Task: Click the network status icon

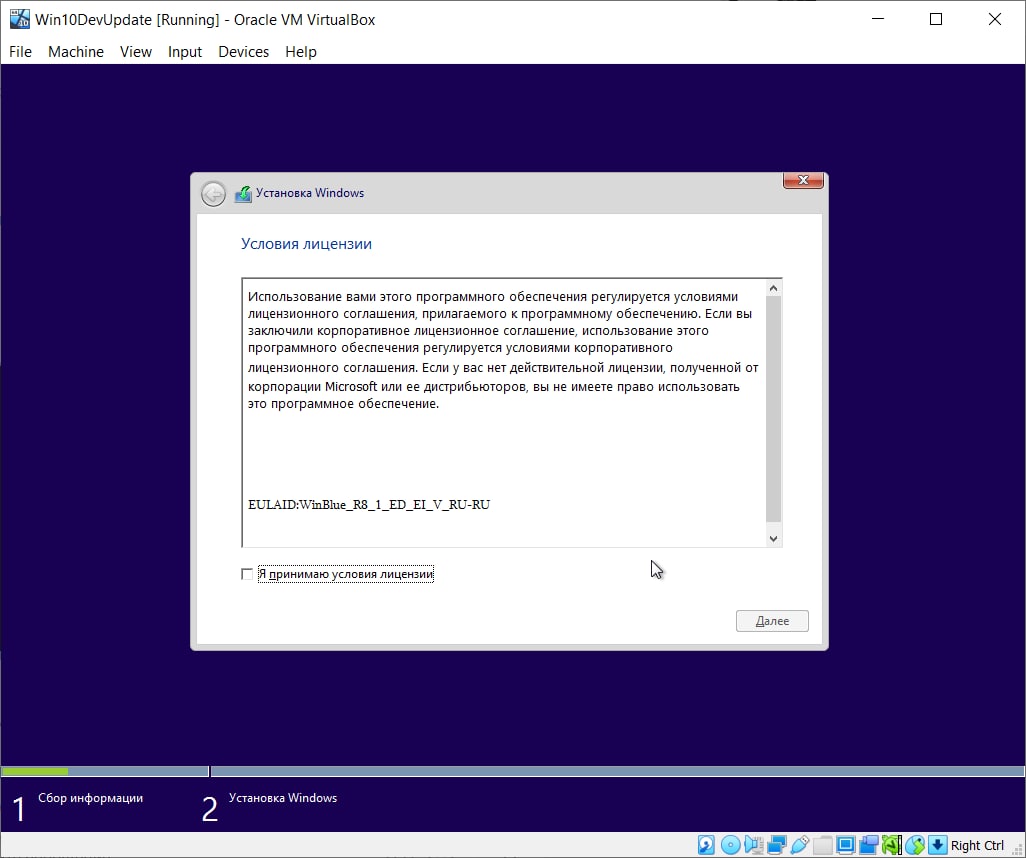Action: point(777,845)
